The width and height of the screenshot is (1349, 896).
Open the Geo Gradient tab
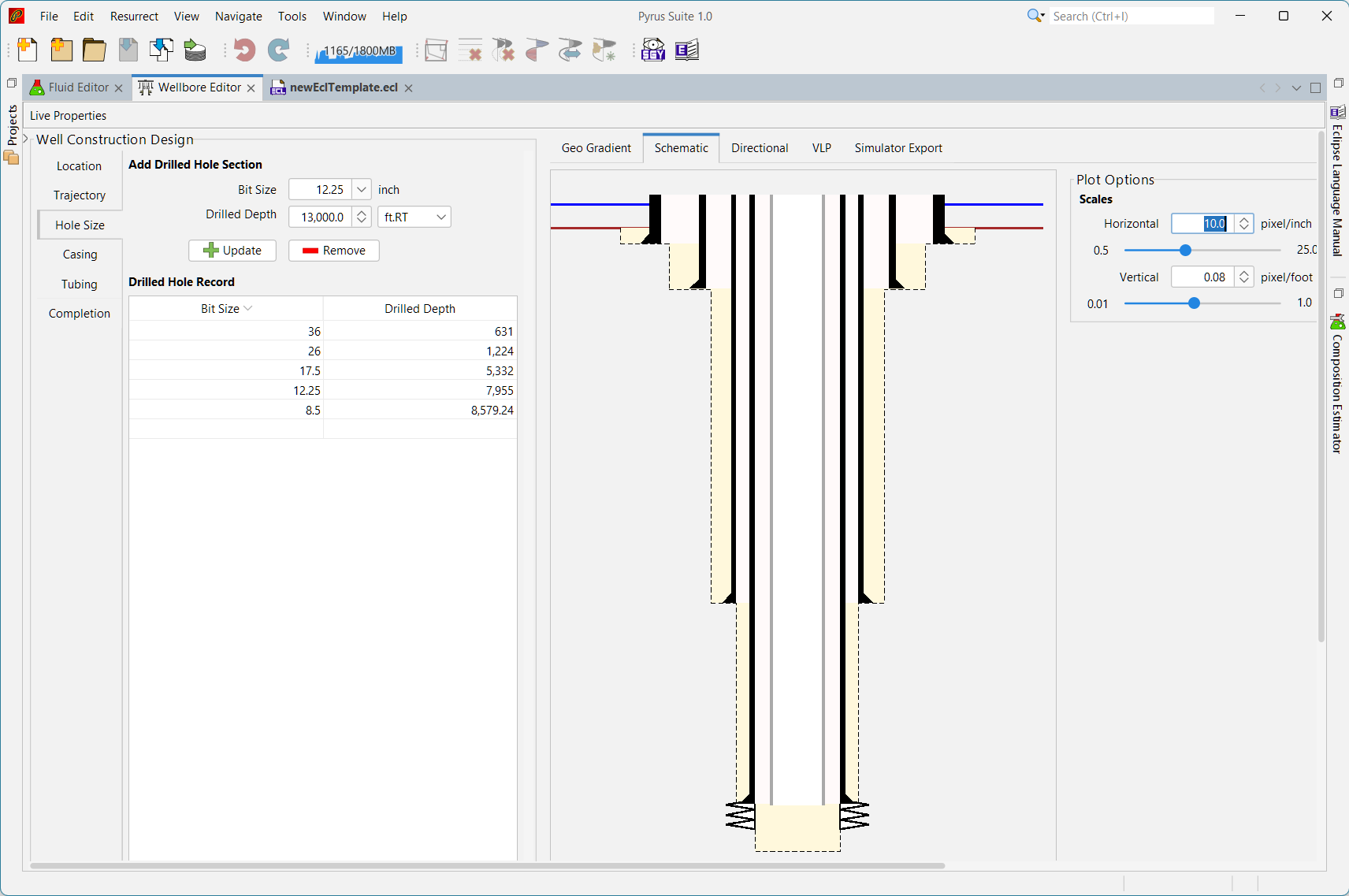pos(596,148)
